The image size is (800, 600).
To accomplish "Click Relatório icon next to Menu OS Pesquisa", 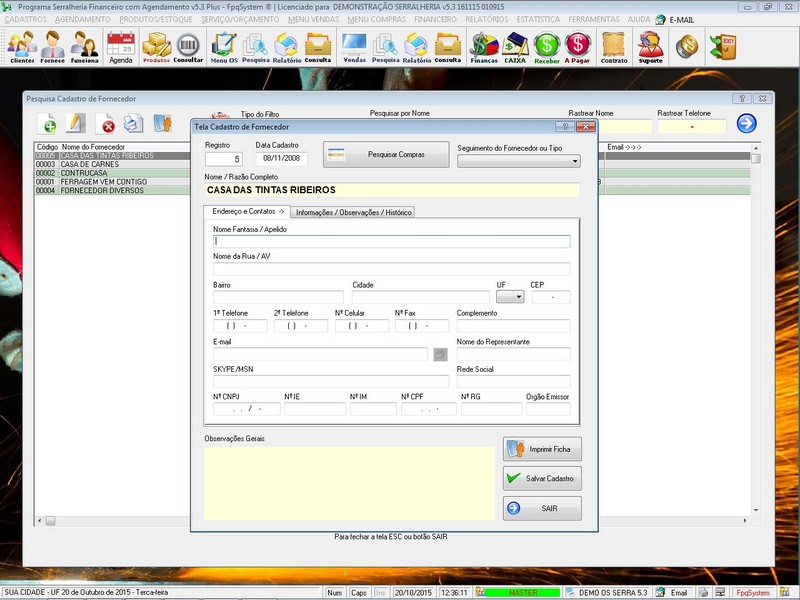I will point(287,47).
